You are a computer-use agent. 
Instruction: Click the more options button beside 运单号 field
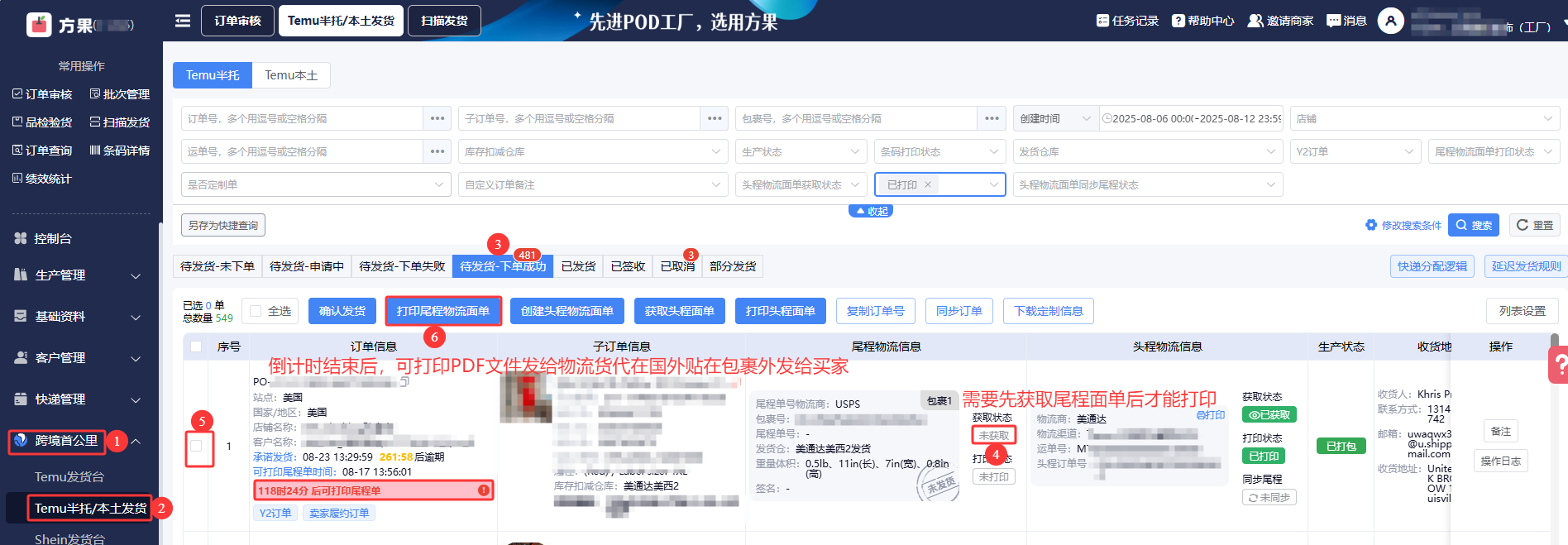click(x=437, y=151)
